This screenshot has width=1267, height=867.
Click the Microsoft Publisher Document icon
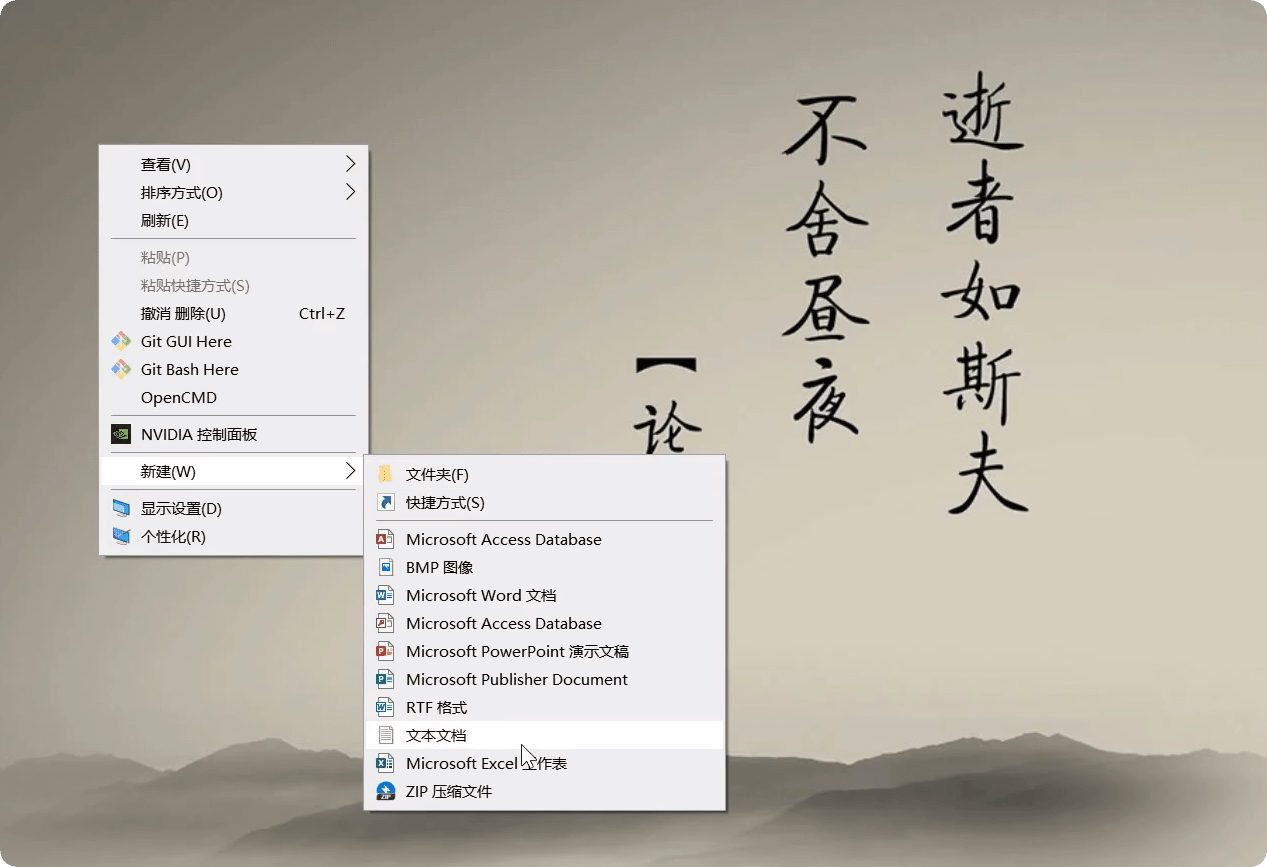click(385, 679)
